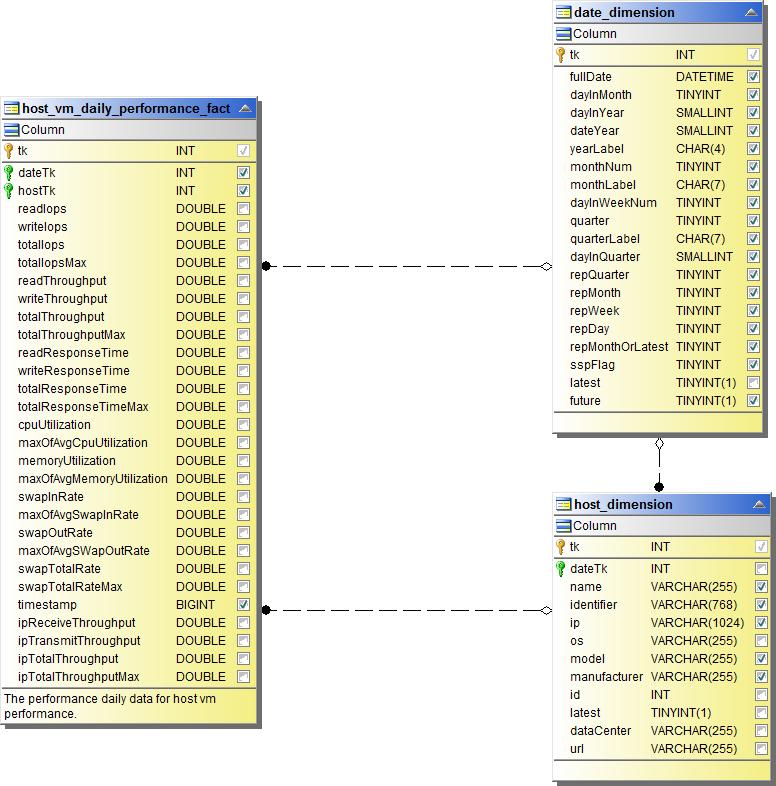Select fact-to-date_dimension relationship solid endpoint
776x786 pixels.
pos(266,266)
